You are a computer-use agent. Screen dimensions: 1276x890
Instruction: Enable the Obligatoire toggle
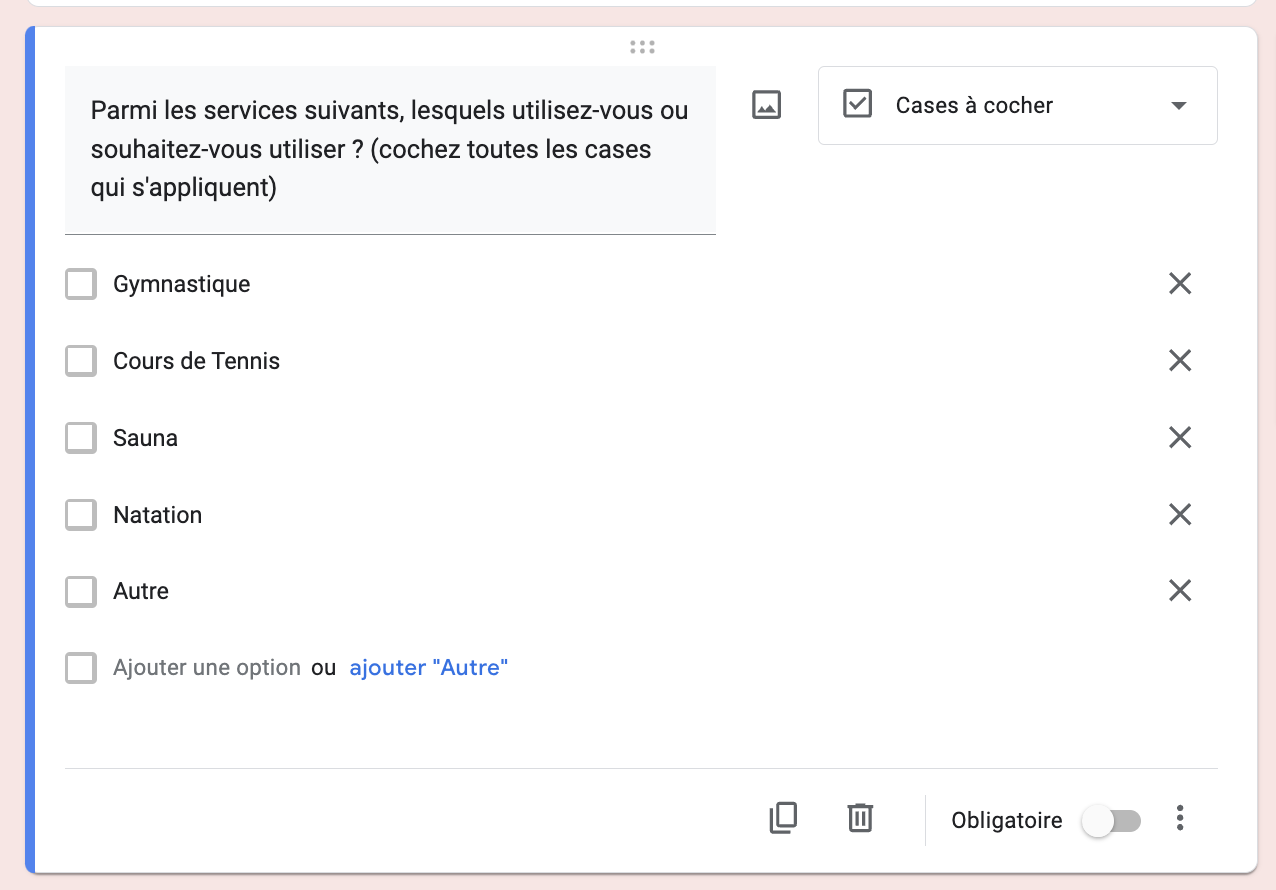point(1112,820)
